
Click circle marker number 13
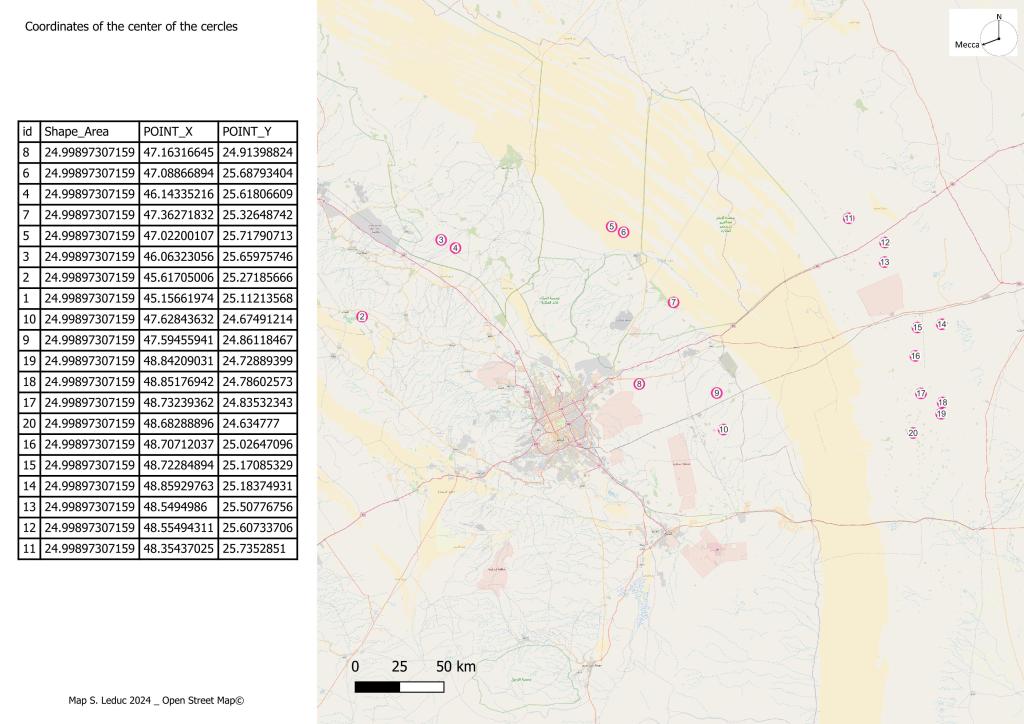884,262
